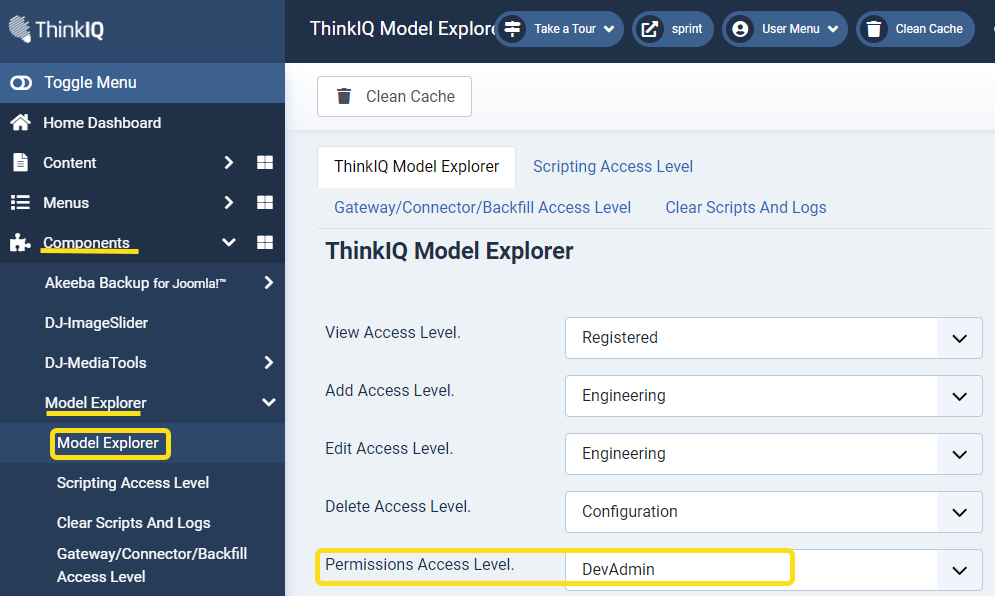Switch to Gateway/Connector/Backfill Access Level tab
Viewport: 995px width, 596px height.
[482, 208]
